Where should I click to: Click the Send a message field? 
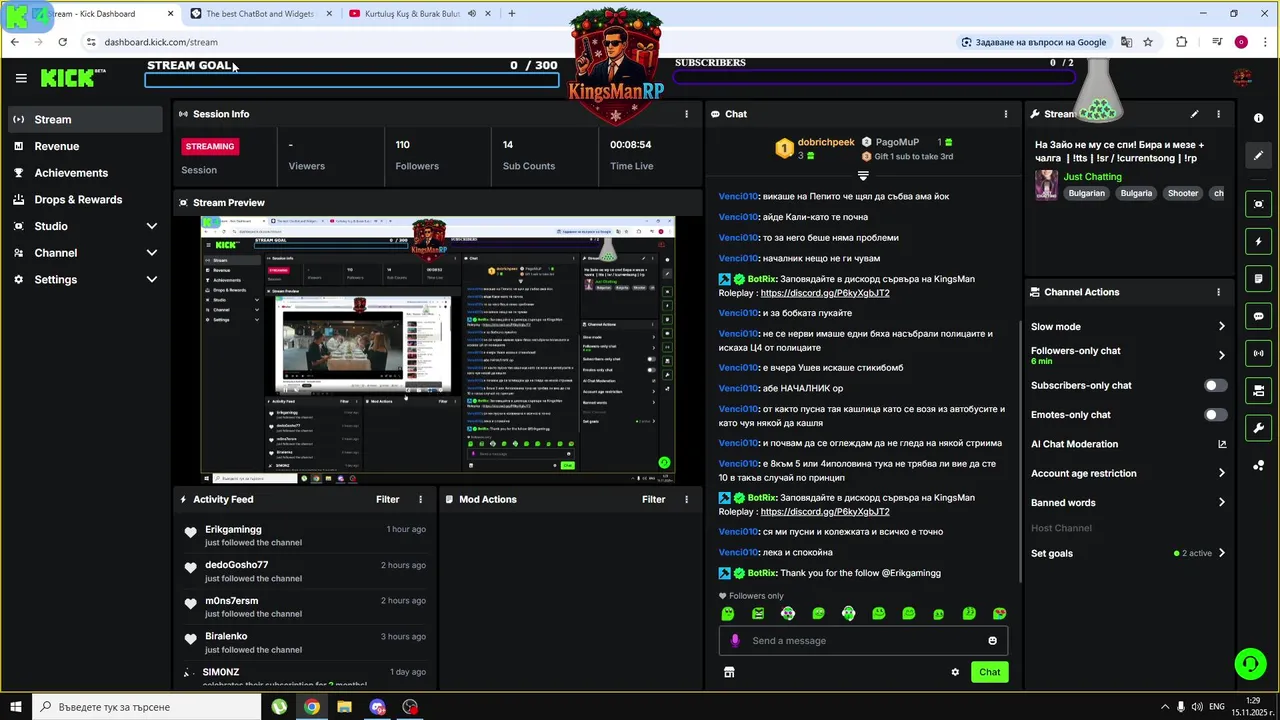pos(863,640)
